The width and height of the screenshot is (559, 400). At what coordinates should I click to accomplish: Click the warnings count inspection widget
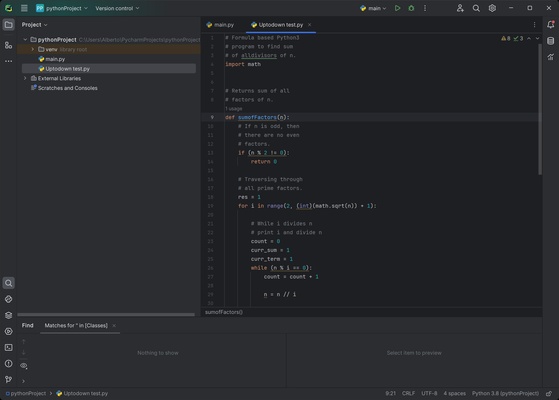point(506,38)
